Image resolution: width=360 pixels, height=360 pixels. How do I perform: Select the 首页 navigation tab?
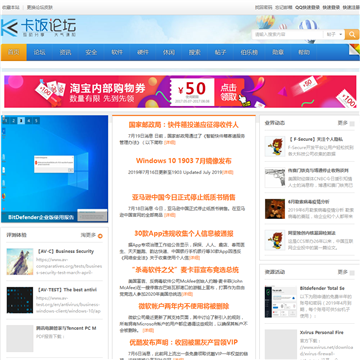[x=14, y=52]
